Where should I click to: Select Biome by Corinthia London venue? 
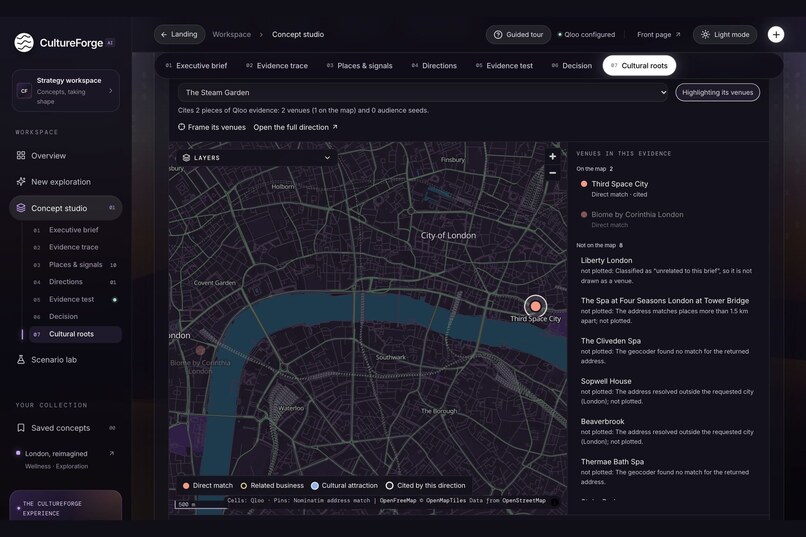pyautogui.click(x=668, y=219)
